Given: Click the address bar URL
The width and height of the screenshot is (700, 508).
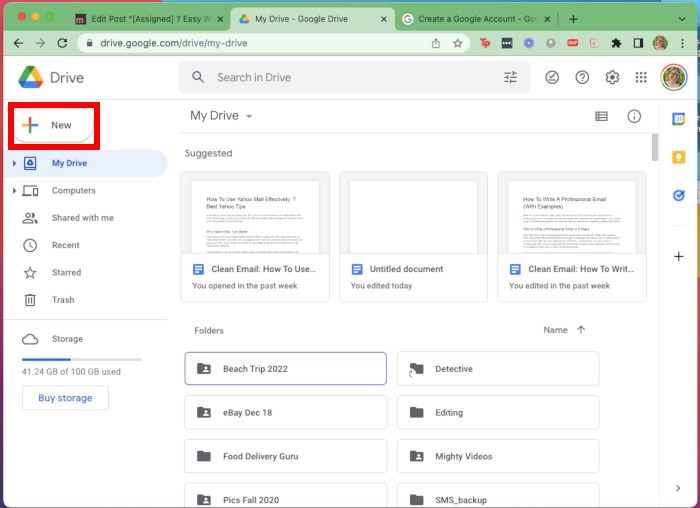Looking at the screenshot, I should [174, 43].
